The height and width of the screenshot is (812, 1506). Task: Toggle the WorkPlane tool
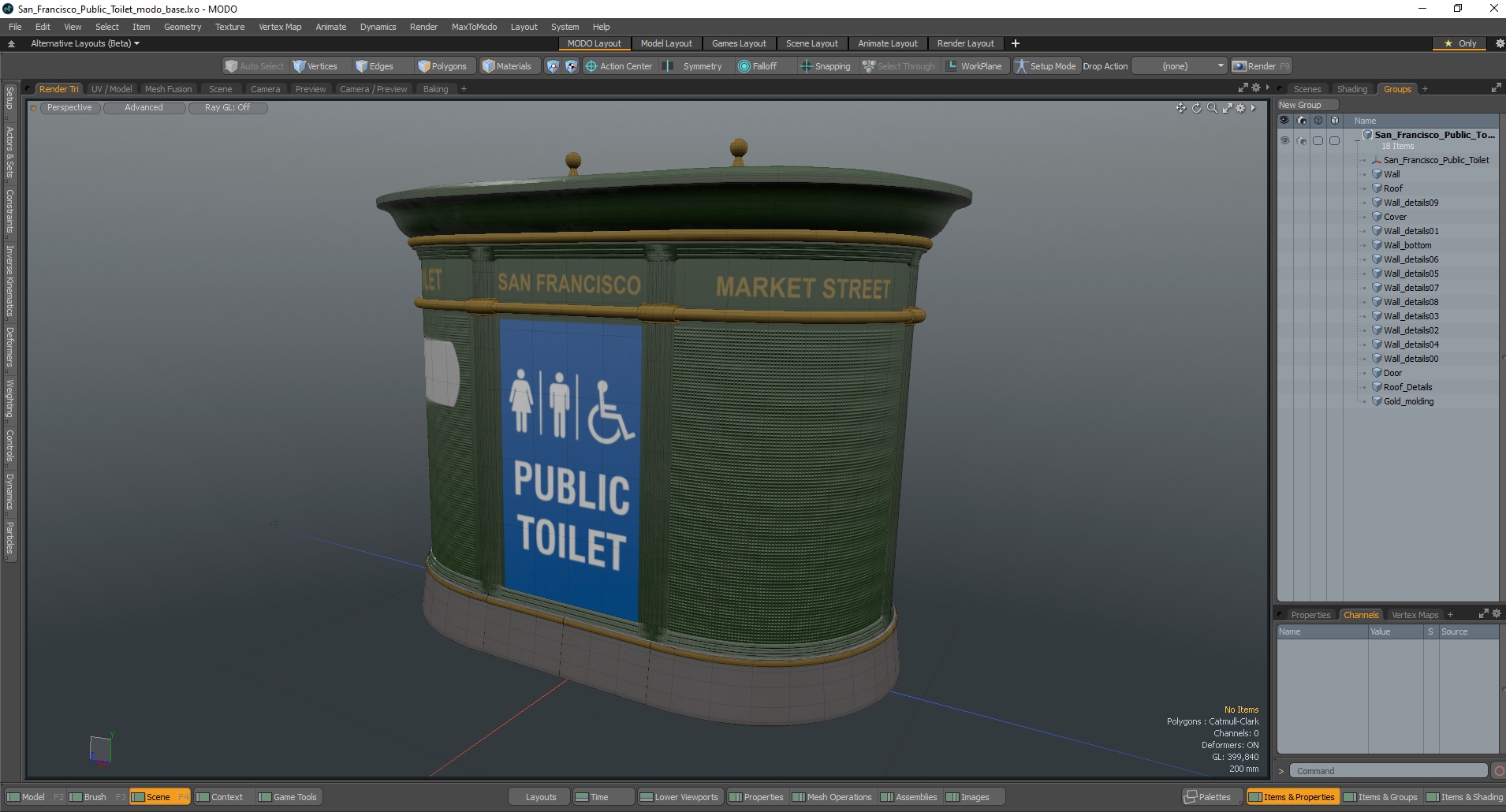(x=975, y=66)
